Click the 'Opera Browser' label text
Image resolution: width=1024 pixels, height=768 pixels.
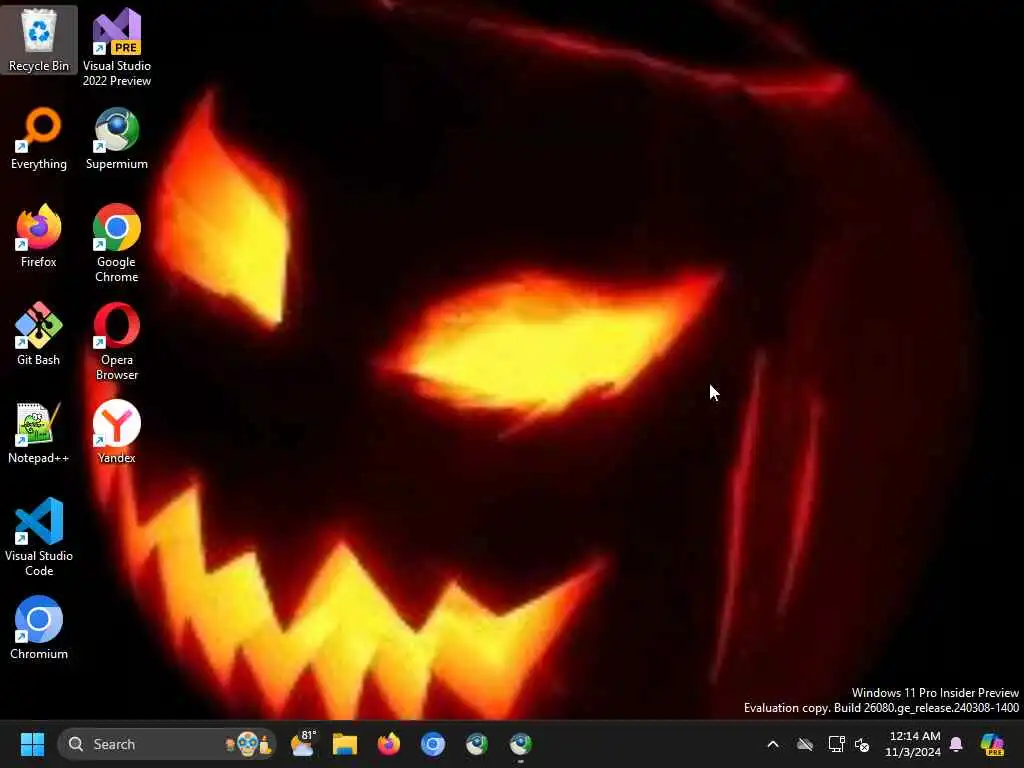116,367
